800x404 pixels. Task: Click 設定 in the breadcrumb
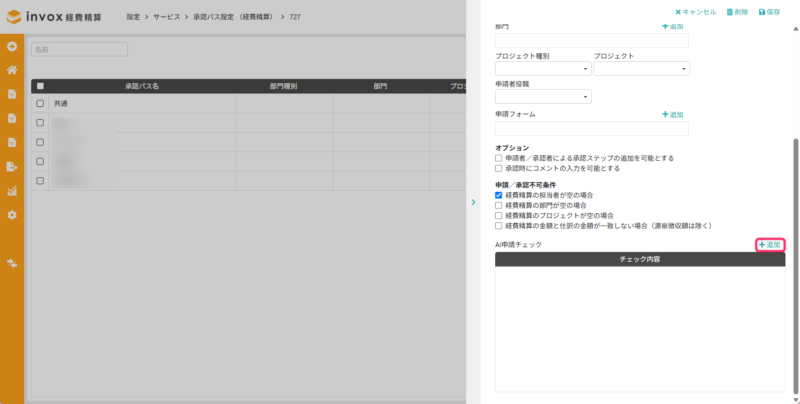click(133, 17)
